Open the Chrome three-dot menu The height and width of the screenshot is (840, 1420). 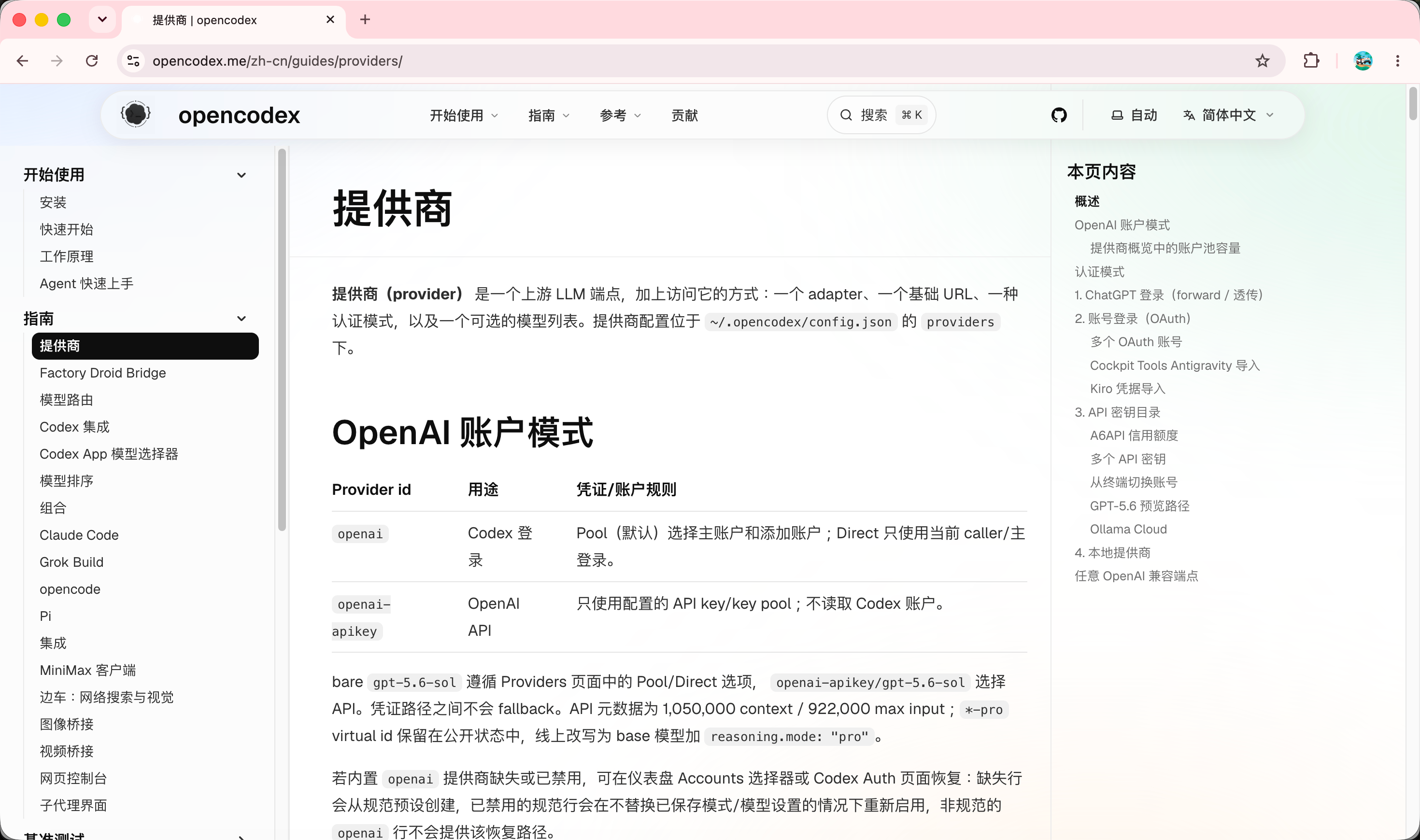pyautogui.click(x=1397, y=60)
